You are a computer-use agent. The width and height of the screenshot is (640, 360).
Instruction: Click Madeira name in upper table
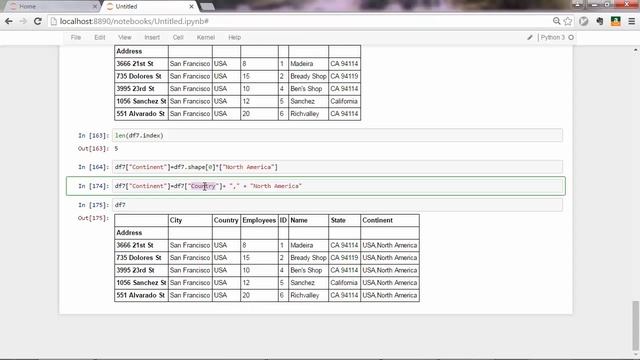302,64
